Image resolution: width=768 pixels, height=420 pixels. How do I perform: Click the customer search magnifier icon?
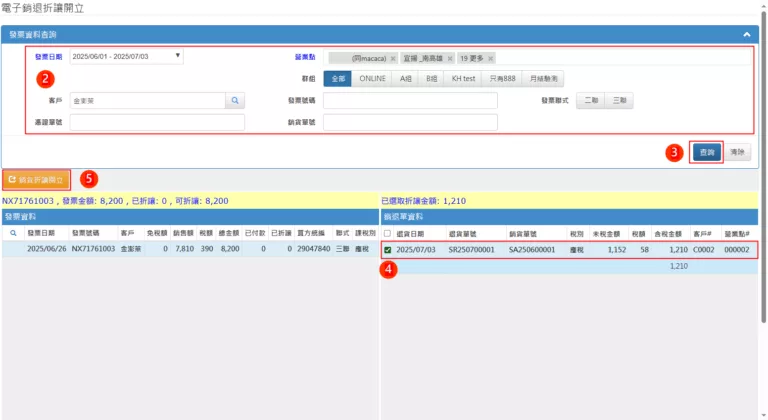pyautogui.click(x=235, y=101)
